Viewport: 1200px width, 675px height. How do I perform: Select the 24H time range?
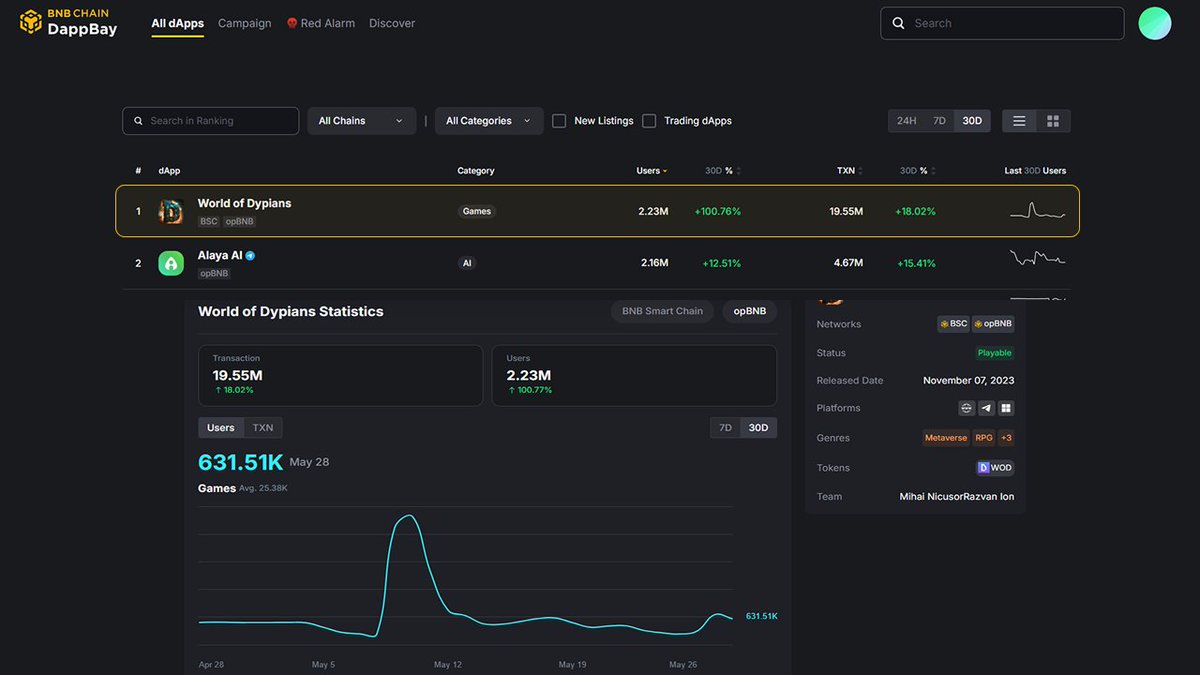coord(906,121)
